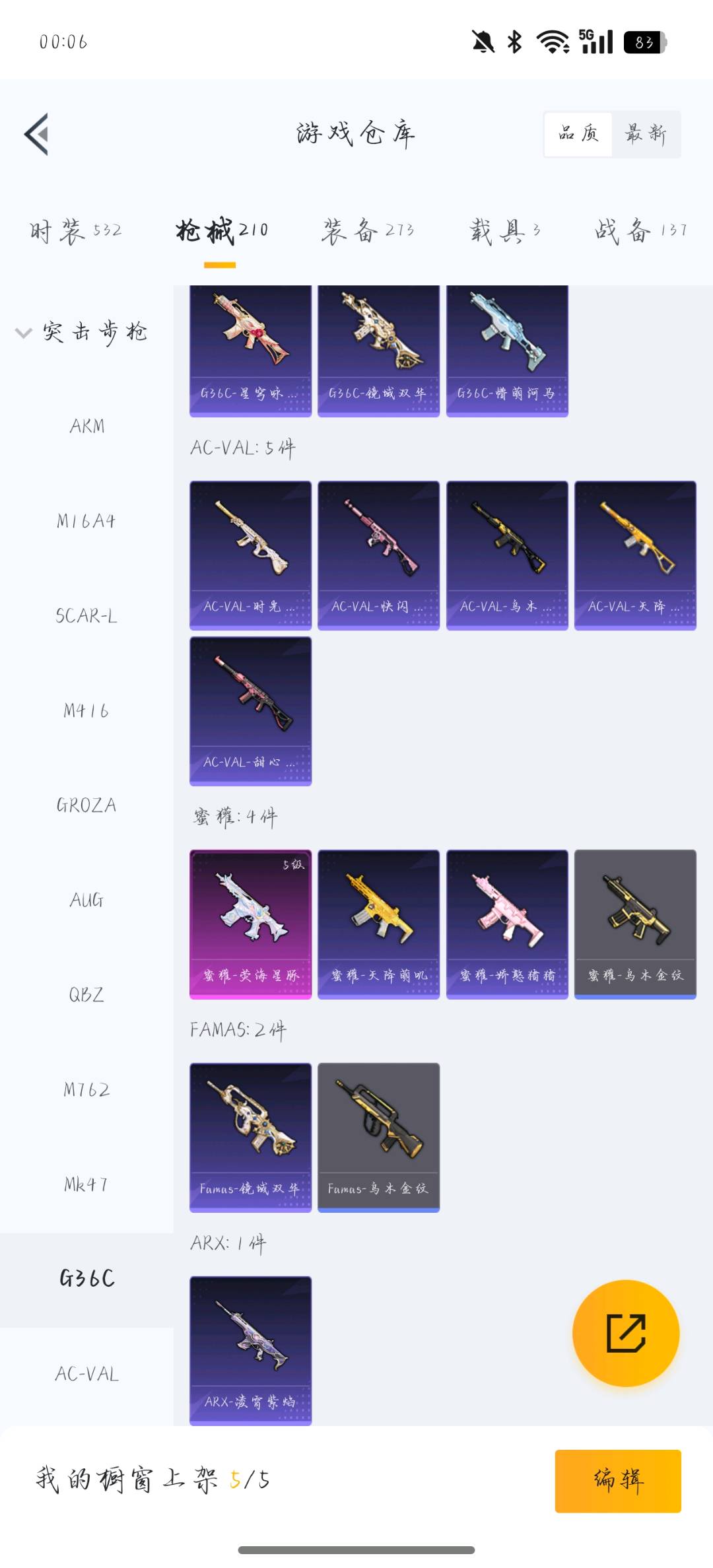This screenshot has height=1568, width=713.
Task: Select the 蜜獾-荧海星豚 level 5 skin
Action: 250,924
